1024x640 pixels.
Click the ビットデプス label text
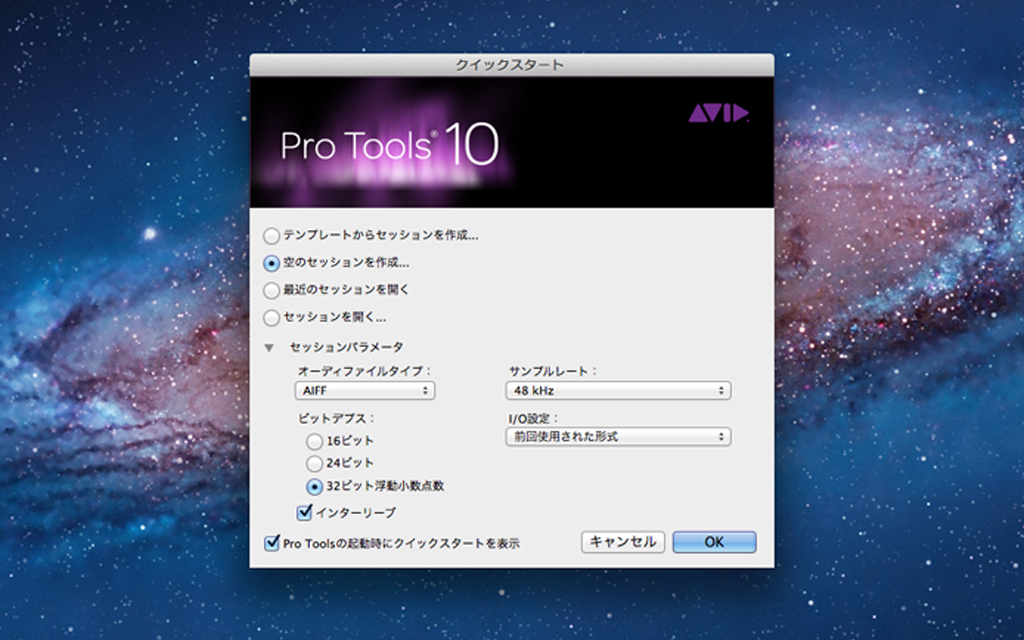pyautogui.click(x=336, y=418)
